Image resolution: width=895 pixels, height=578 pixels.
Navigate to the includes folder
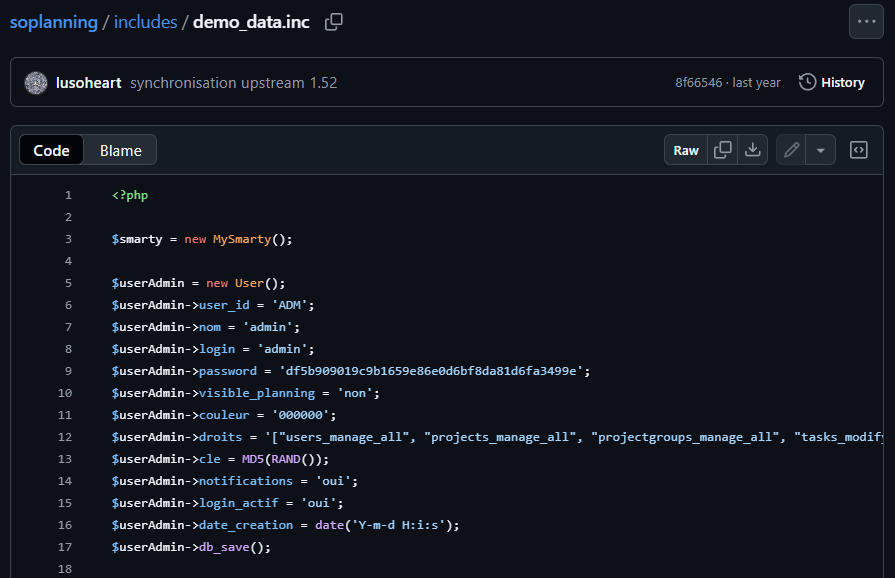click(x=145, y=22)
